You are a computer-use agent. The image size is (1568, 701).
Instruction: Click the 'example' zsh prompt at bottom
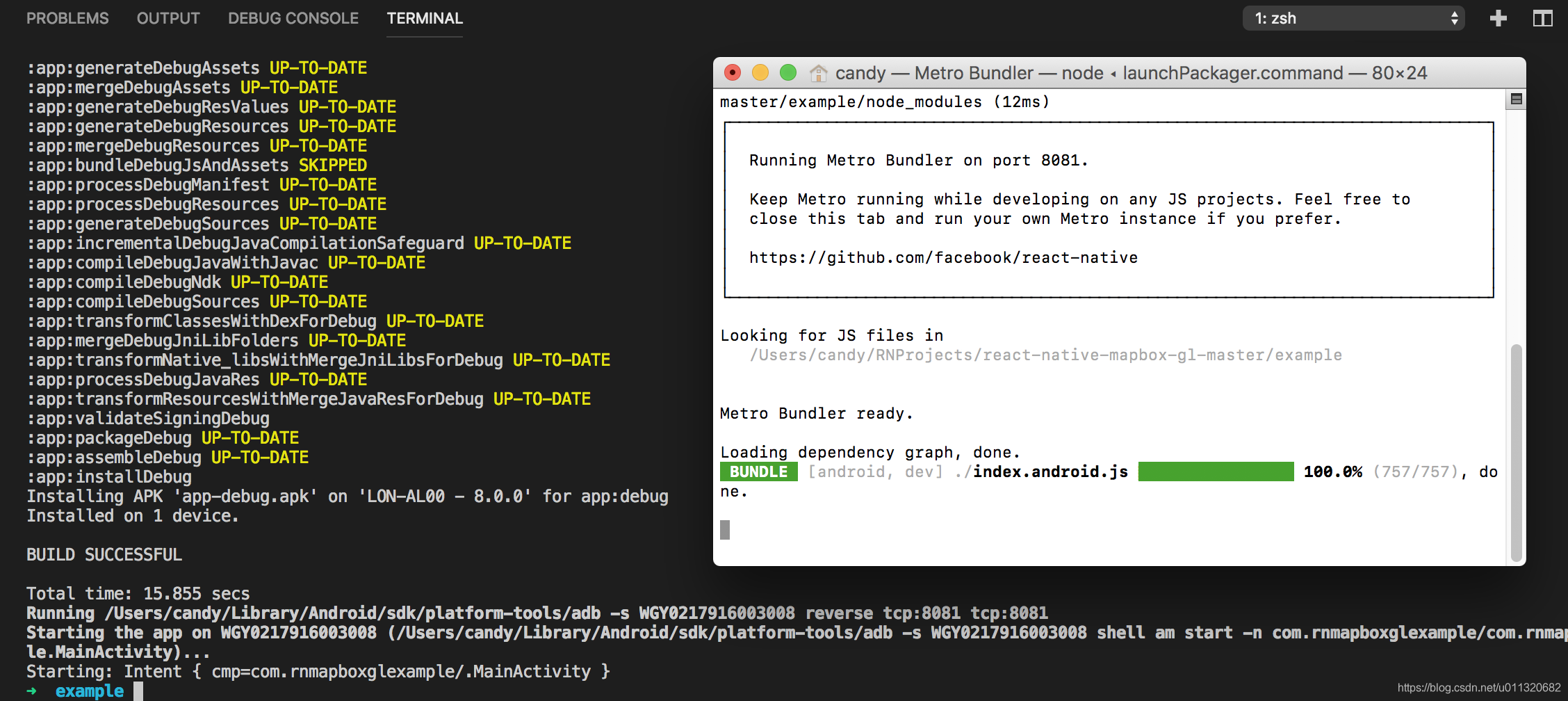89,691
